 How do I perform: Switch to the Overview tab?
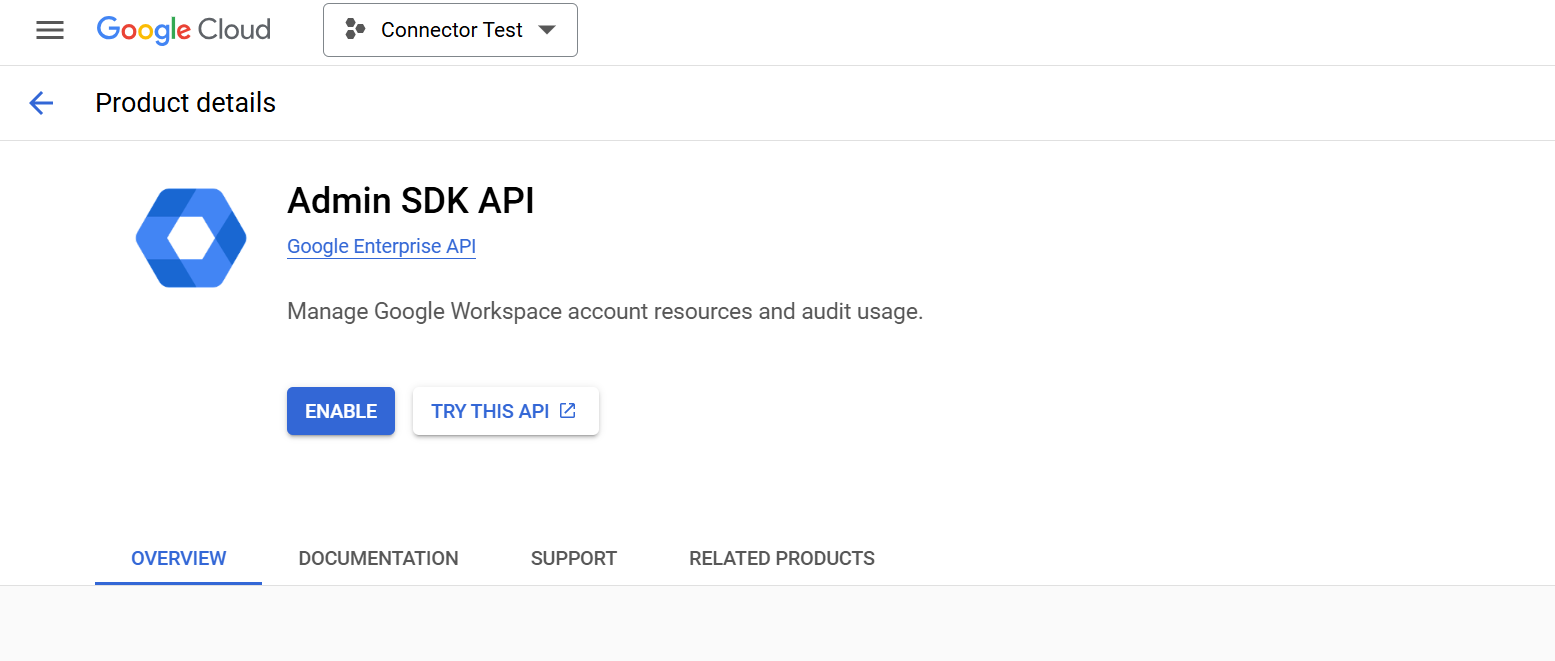[179, 558]
